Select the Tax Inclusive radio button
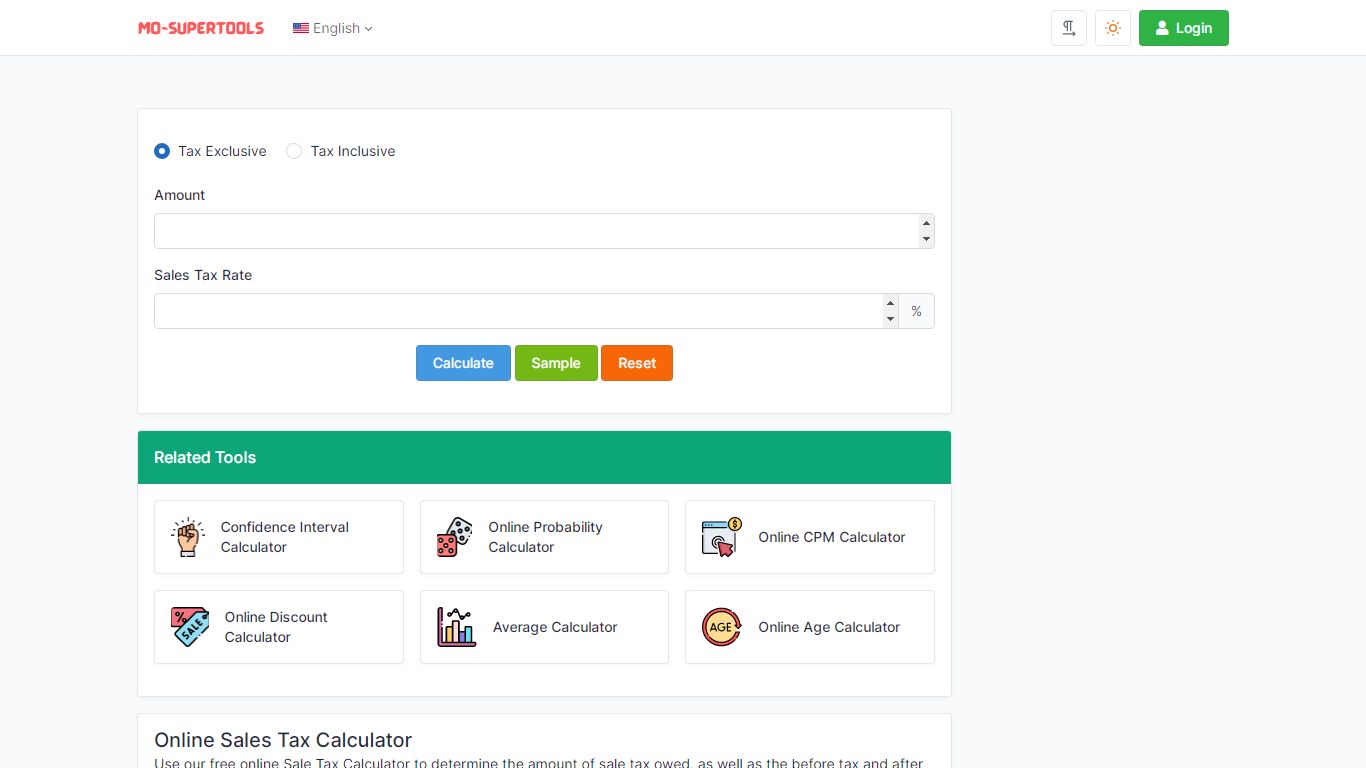 294,151
